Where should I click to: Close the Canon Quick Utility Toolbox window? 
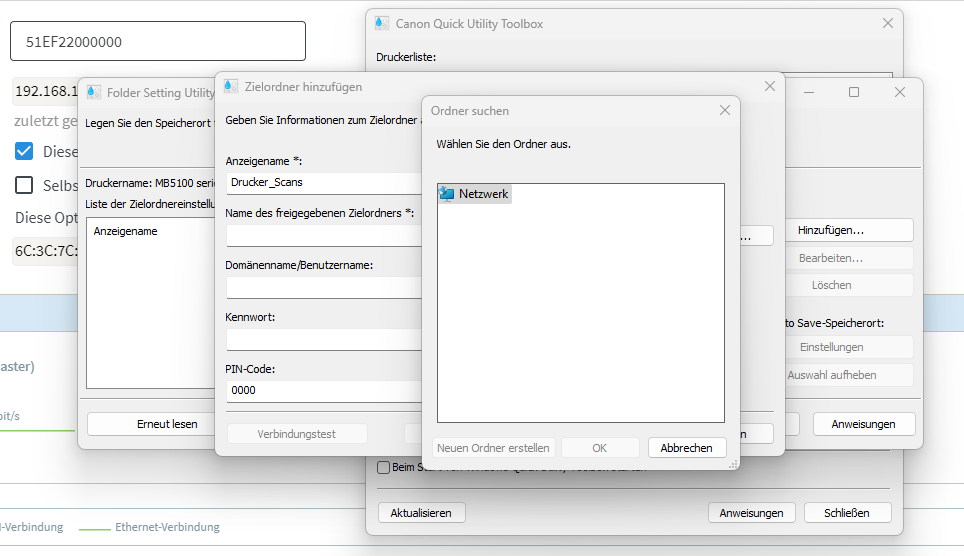click(x=888, y=23)
